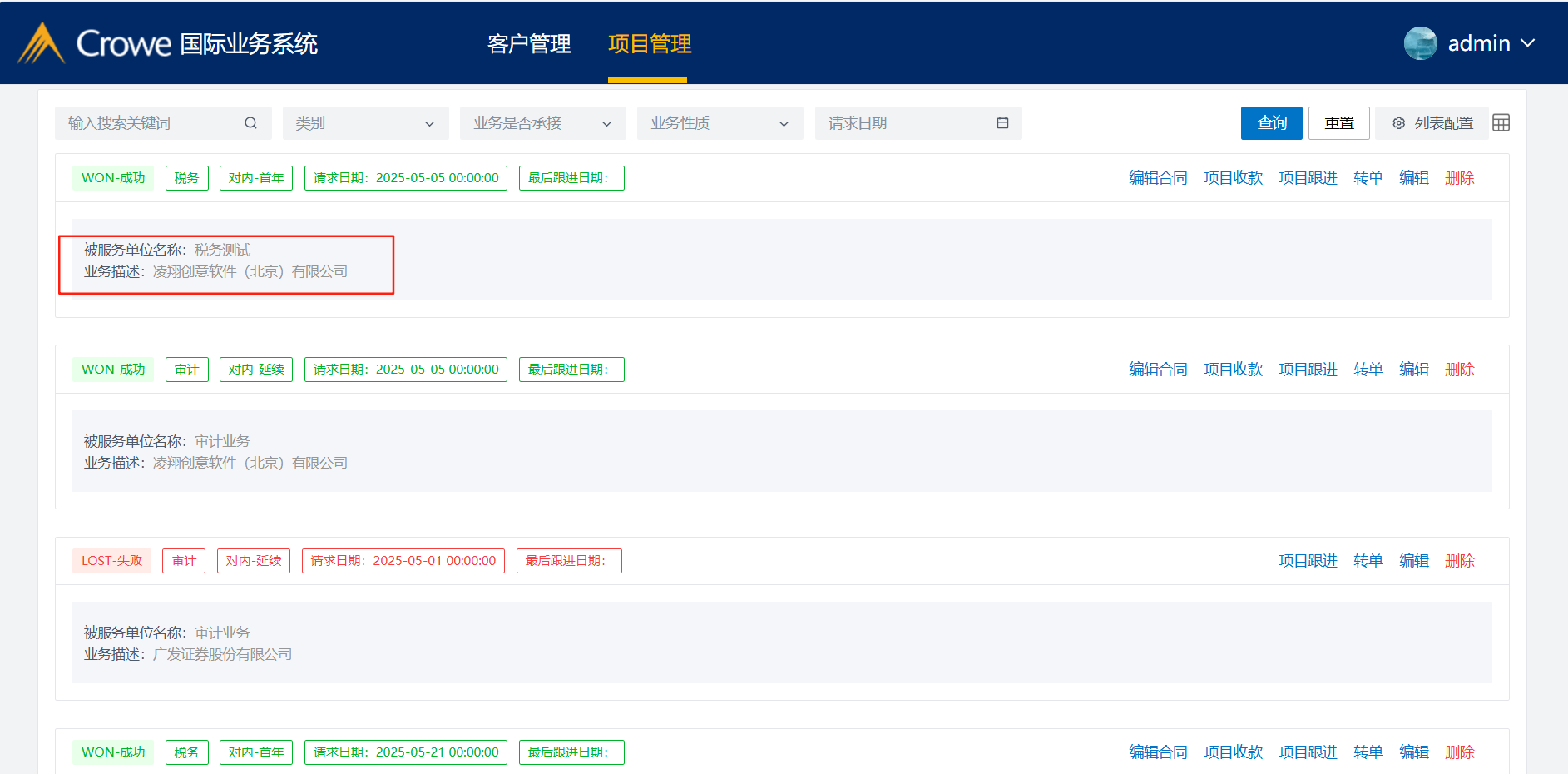Click the 请求日期 date input

pyautogui.click(x=918, y=123)
